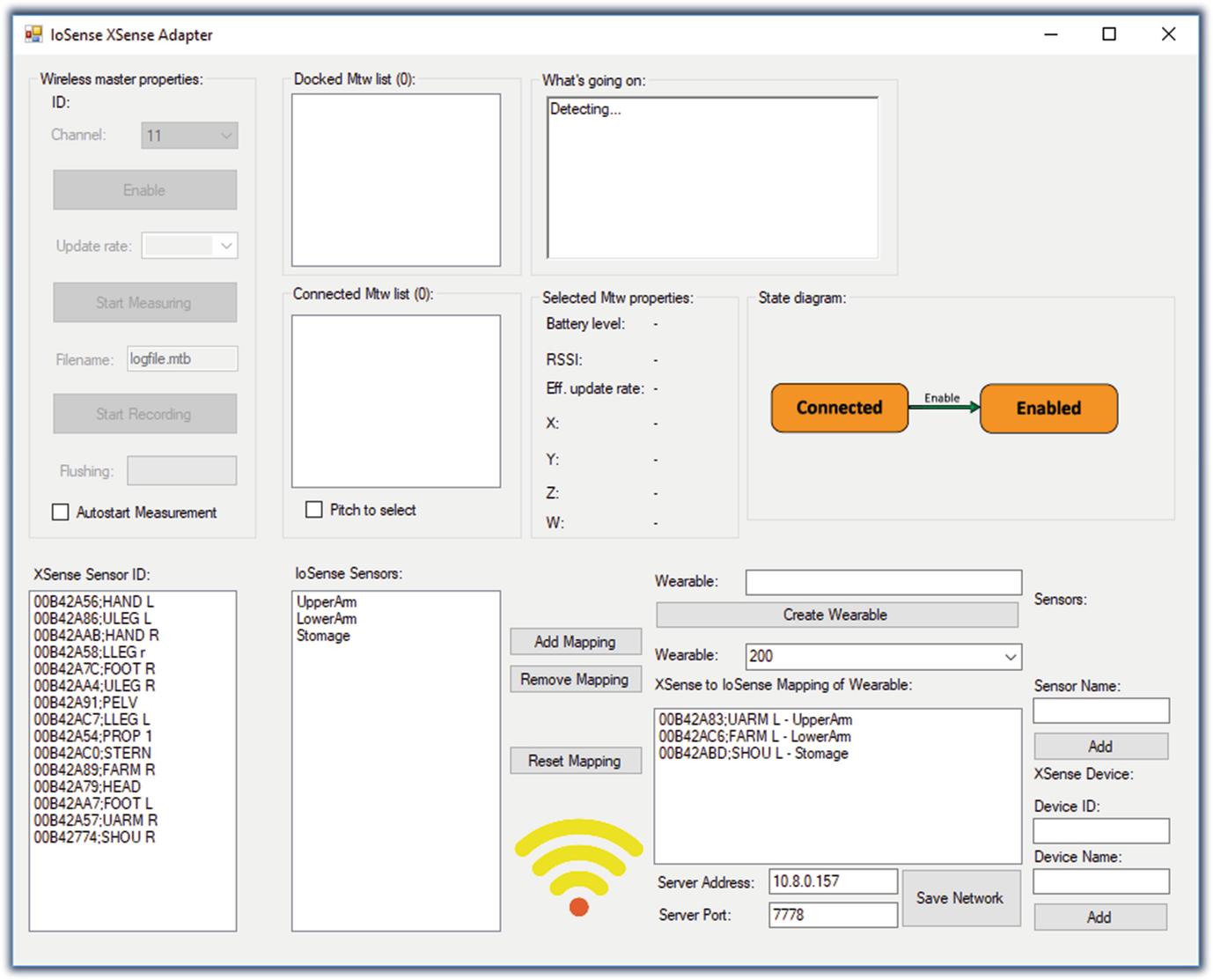The width and height of the screenshot is (1213, 980).
Task: Select sensor 00B42AA7;FOOT L
Action: pyautogui.click(x=92, y=803)
